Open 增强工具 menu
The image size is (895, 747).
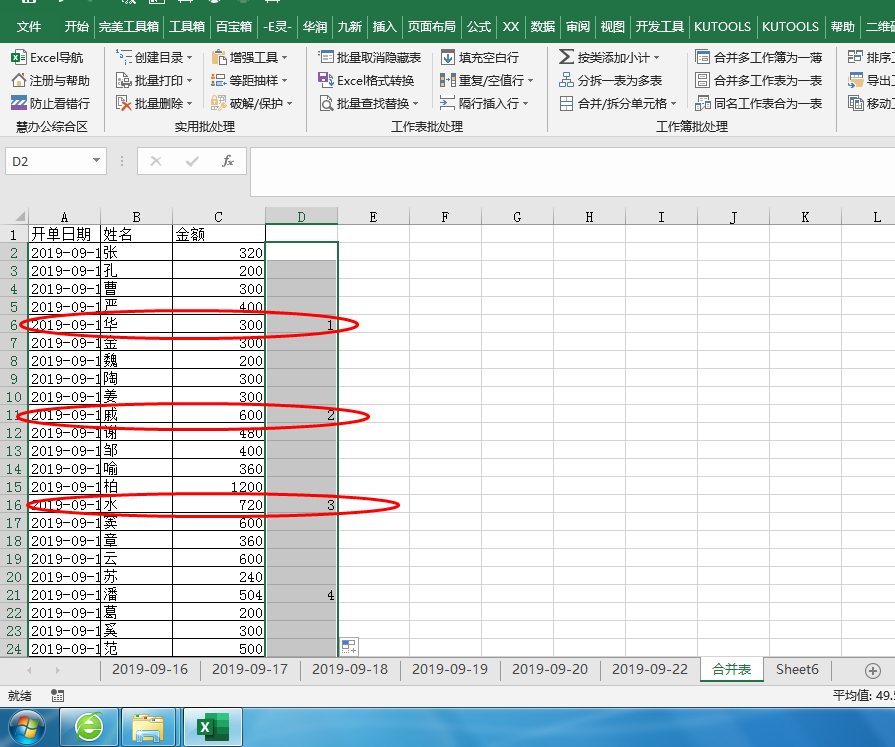249,58
